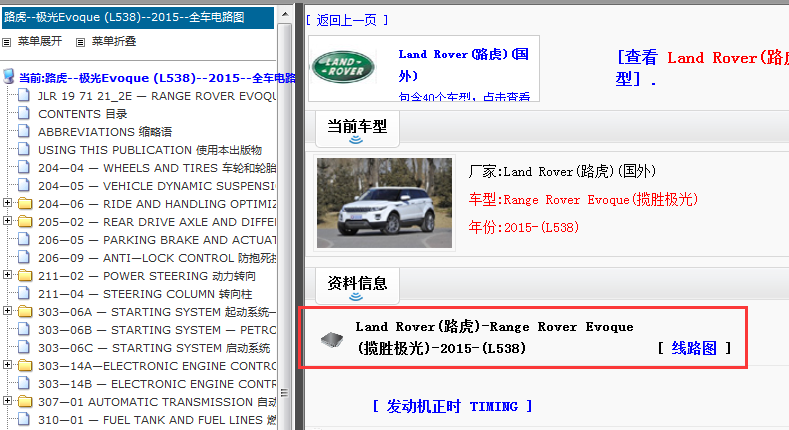789x430 pixels.
Task: Click the 查看 Land Rover 车型 link
Action: pos(702,68)
